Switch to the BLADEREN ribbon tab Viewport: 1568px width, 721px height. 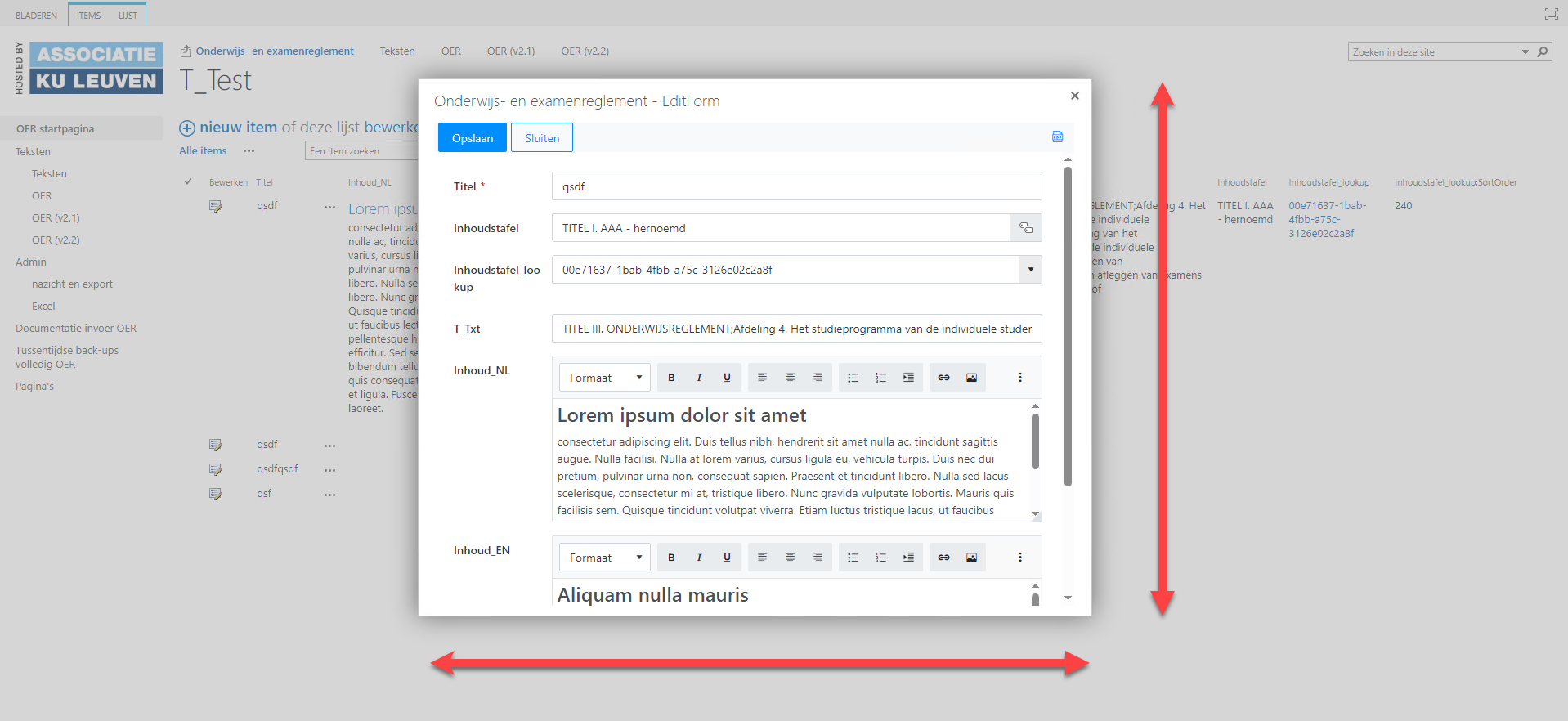[36, 16]
